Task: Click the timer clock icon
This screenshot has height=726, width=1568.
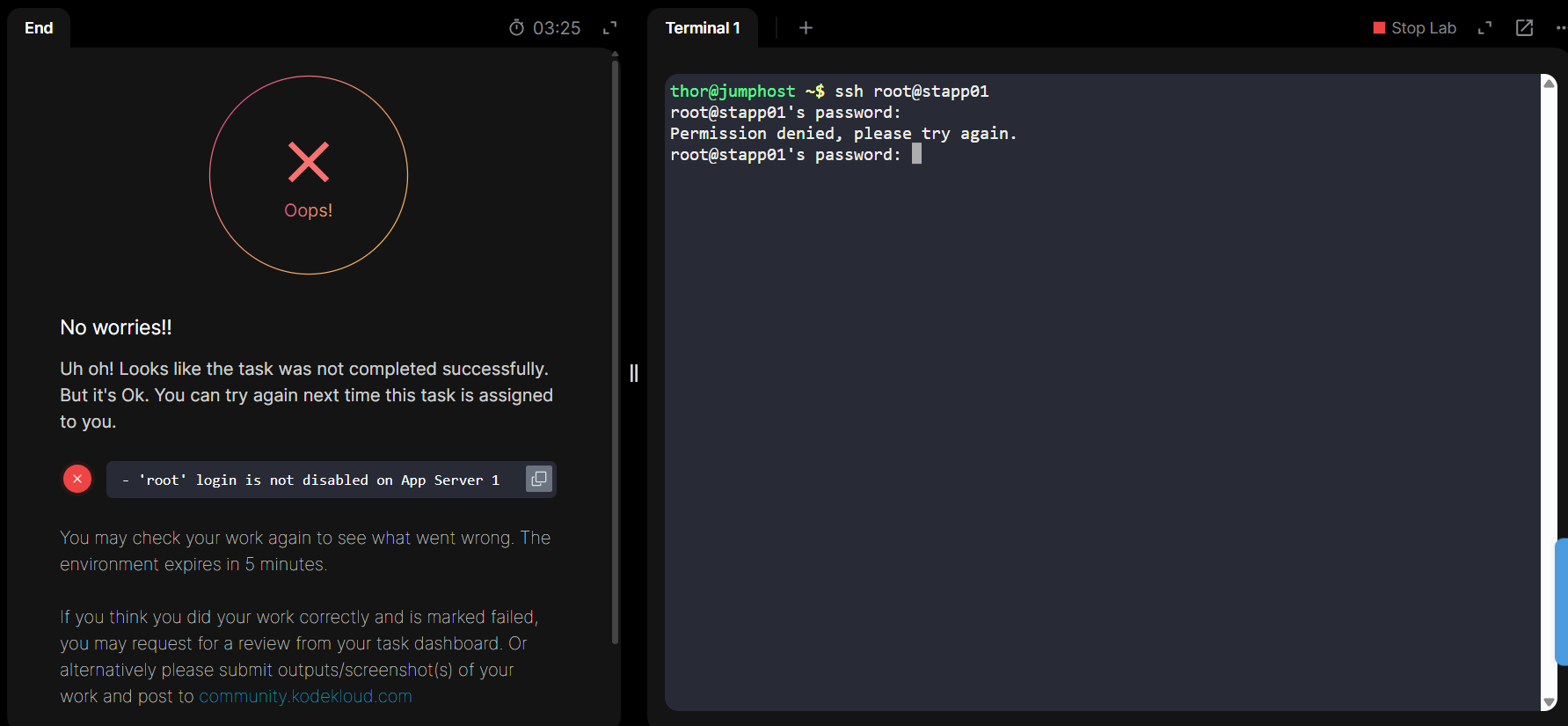Action: [516, 28]
